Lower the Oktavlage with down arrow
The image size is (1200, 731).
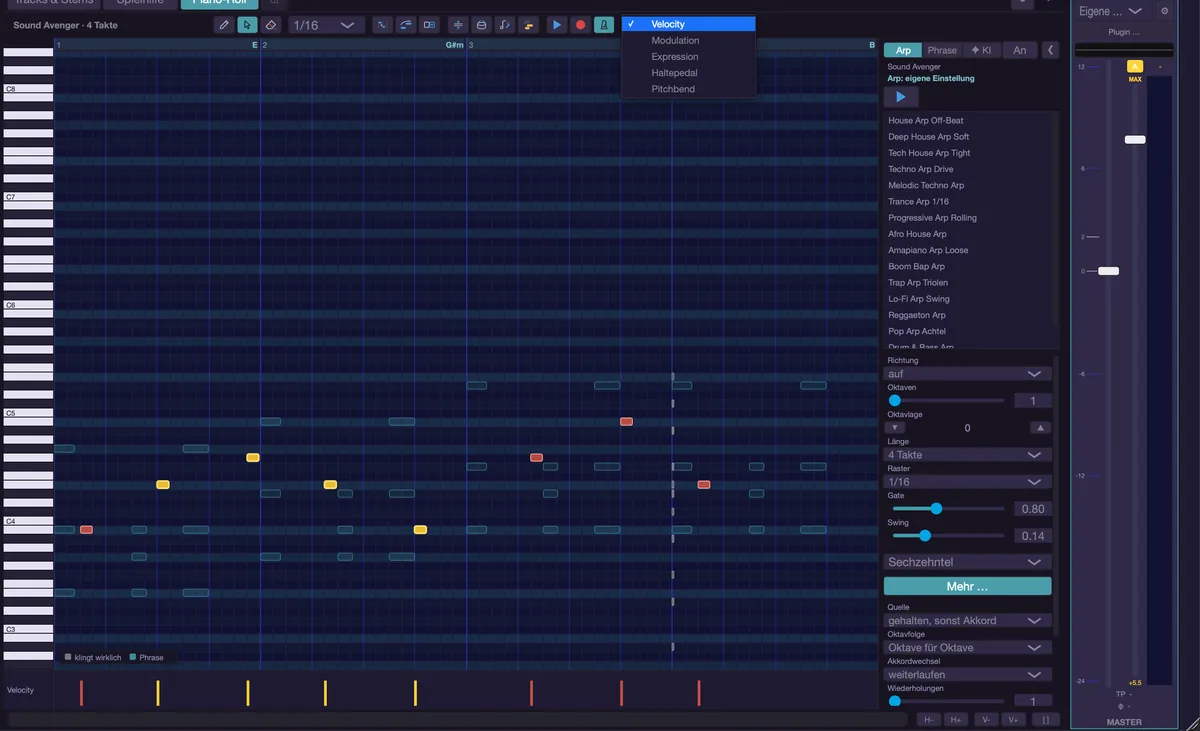tap(897, 428)
